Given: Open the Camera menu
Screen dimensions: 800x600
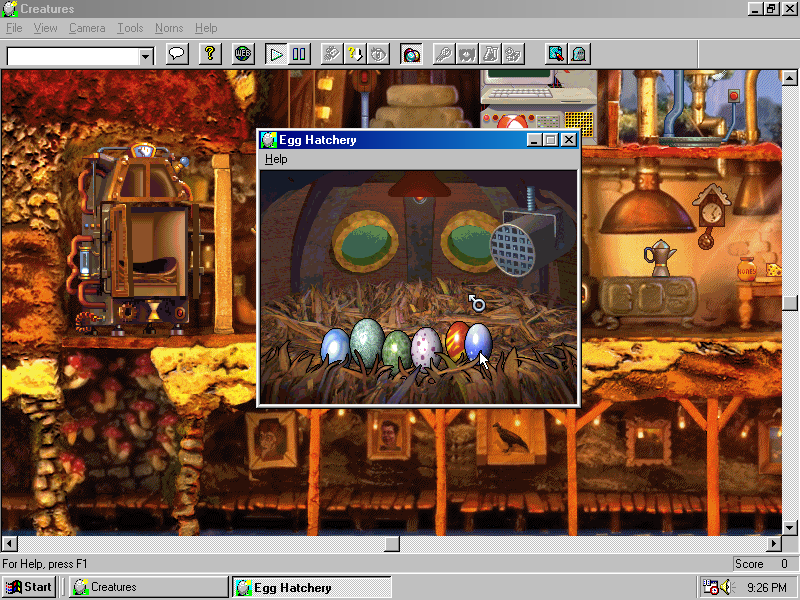Looking at the screenshot, I should (x=87, y=28).
